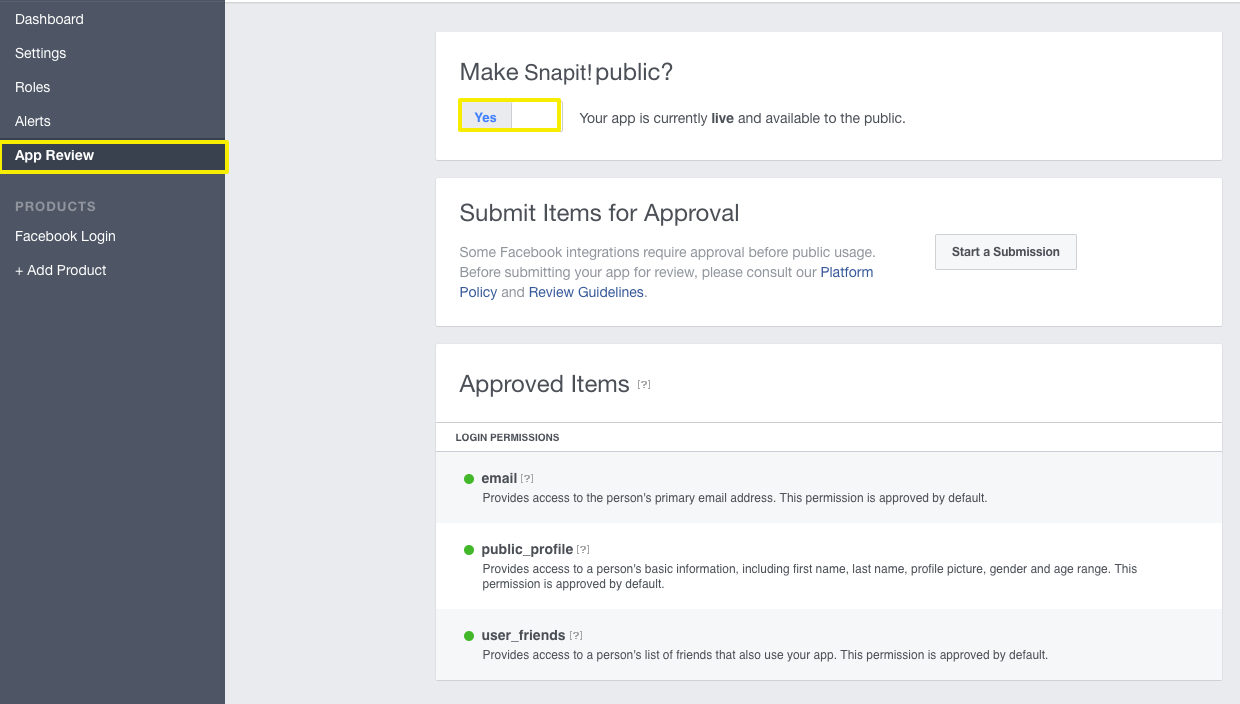Click + Add Product in sidebar
The image size is (1240, 704).
[60, 270]
